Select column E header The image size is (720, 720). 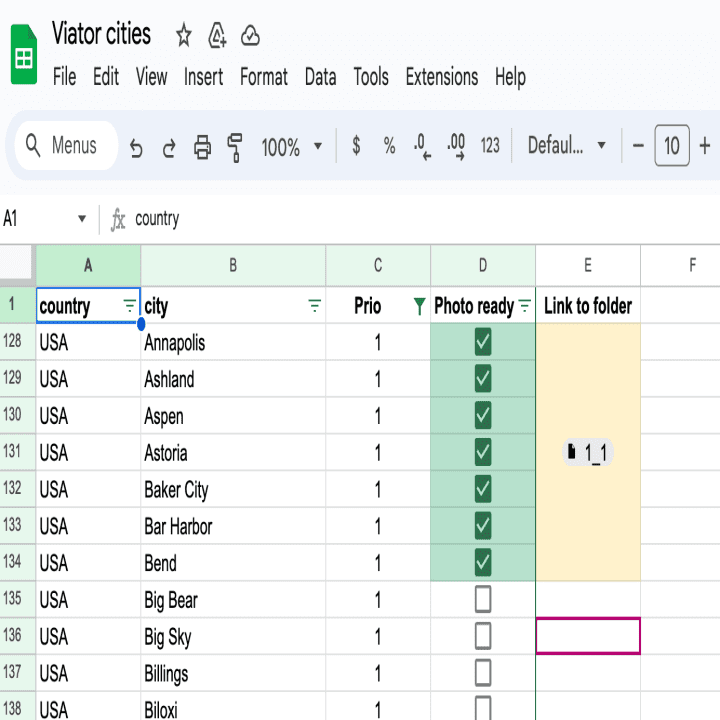tap(588, 265)
